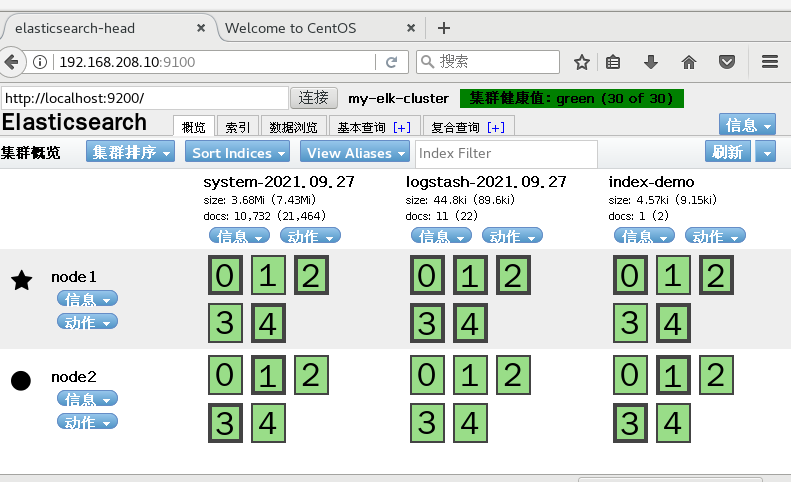Open 信息 dropdown for logstash-2021.09.27 index
The image size is (791, 482).
point(441,235)
